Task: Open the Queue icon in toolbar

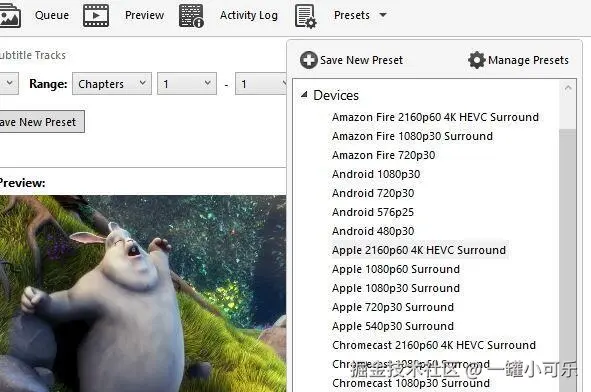Action: [x=9, y=15]
